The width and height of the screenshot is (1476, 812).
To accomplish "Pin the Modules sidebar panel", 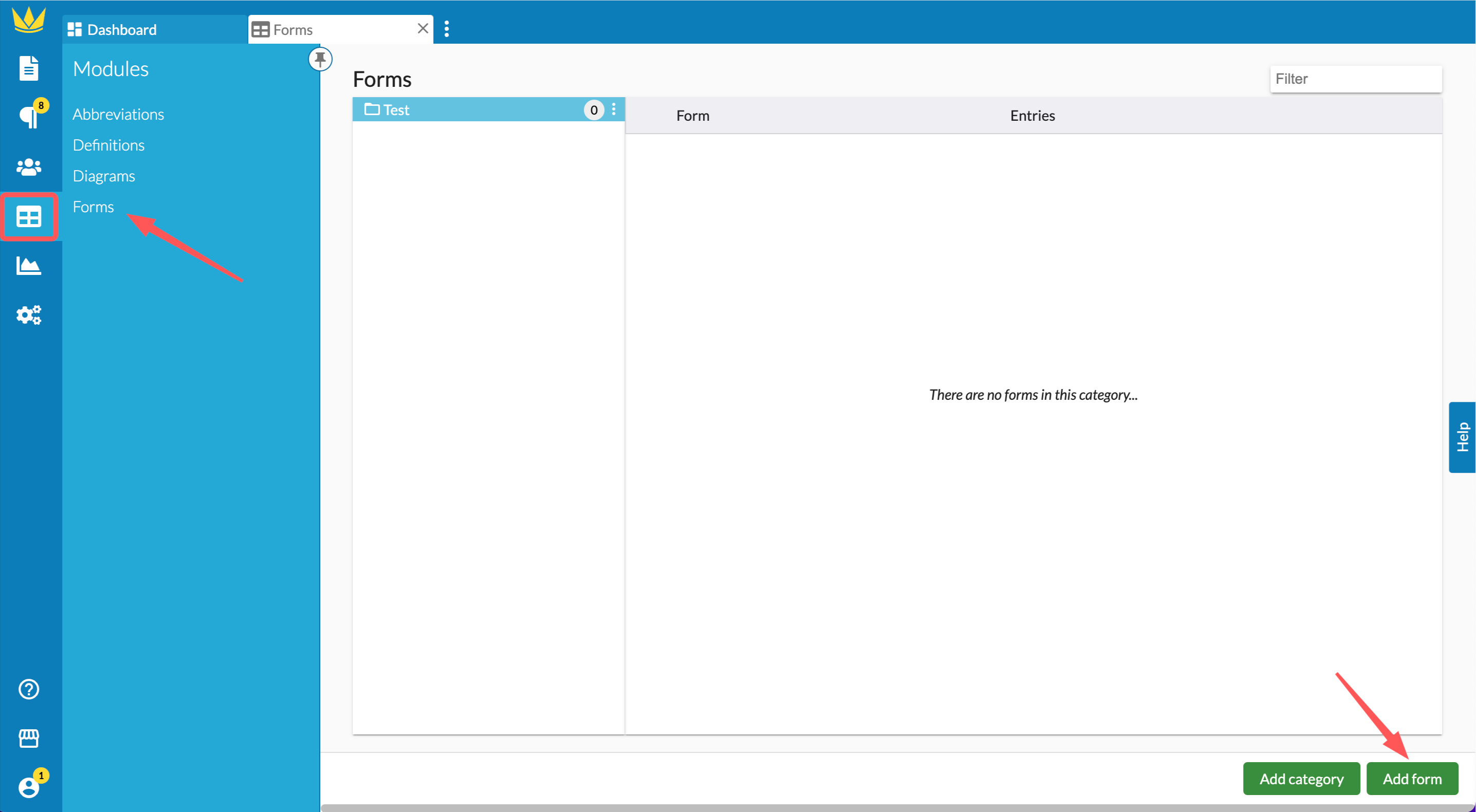I will tap(320, 59).
